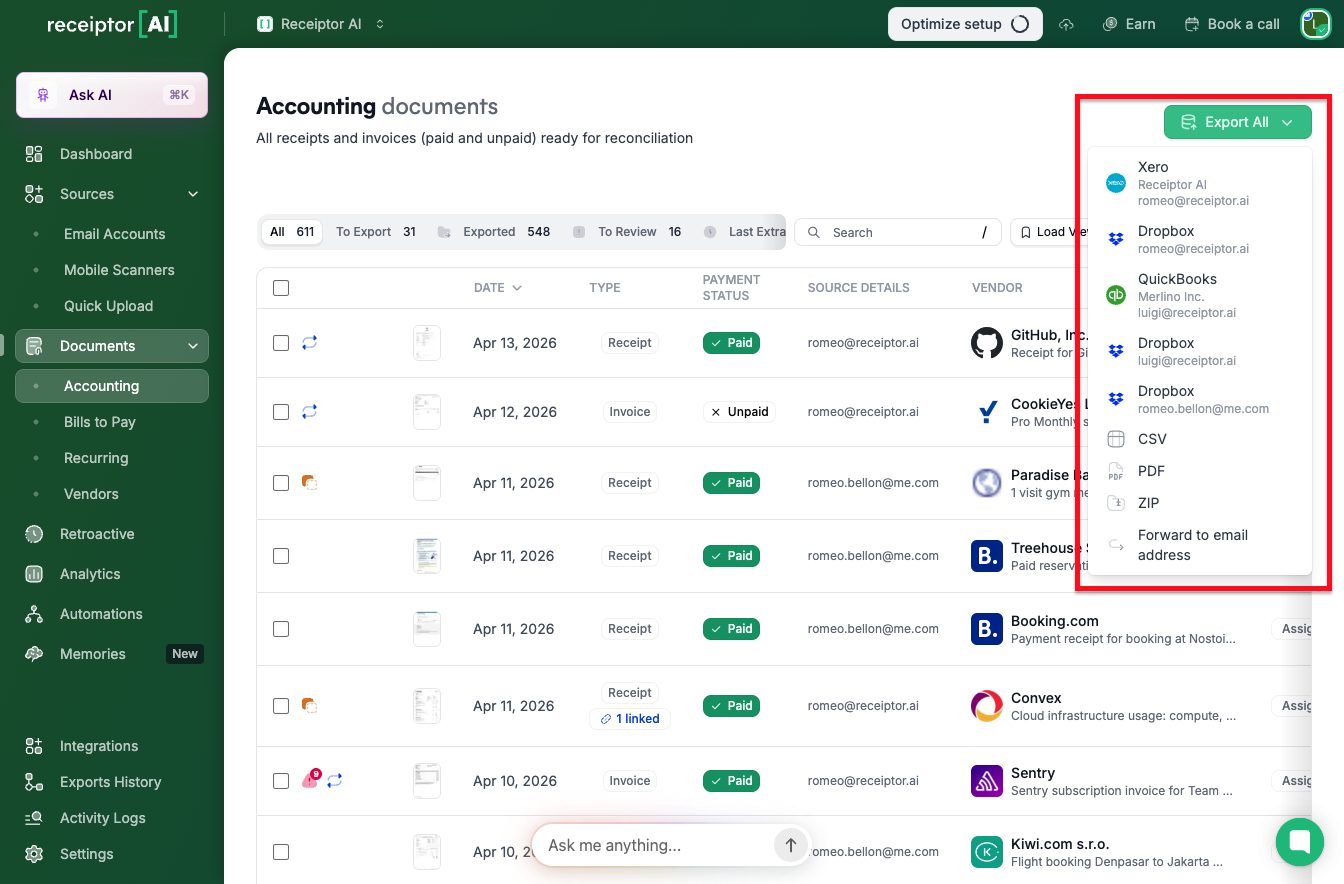Click the Exports History icon

click(34, 782)
